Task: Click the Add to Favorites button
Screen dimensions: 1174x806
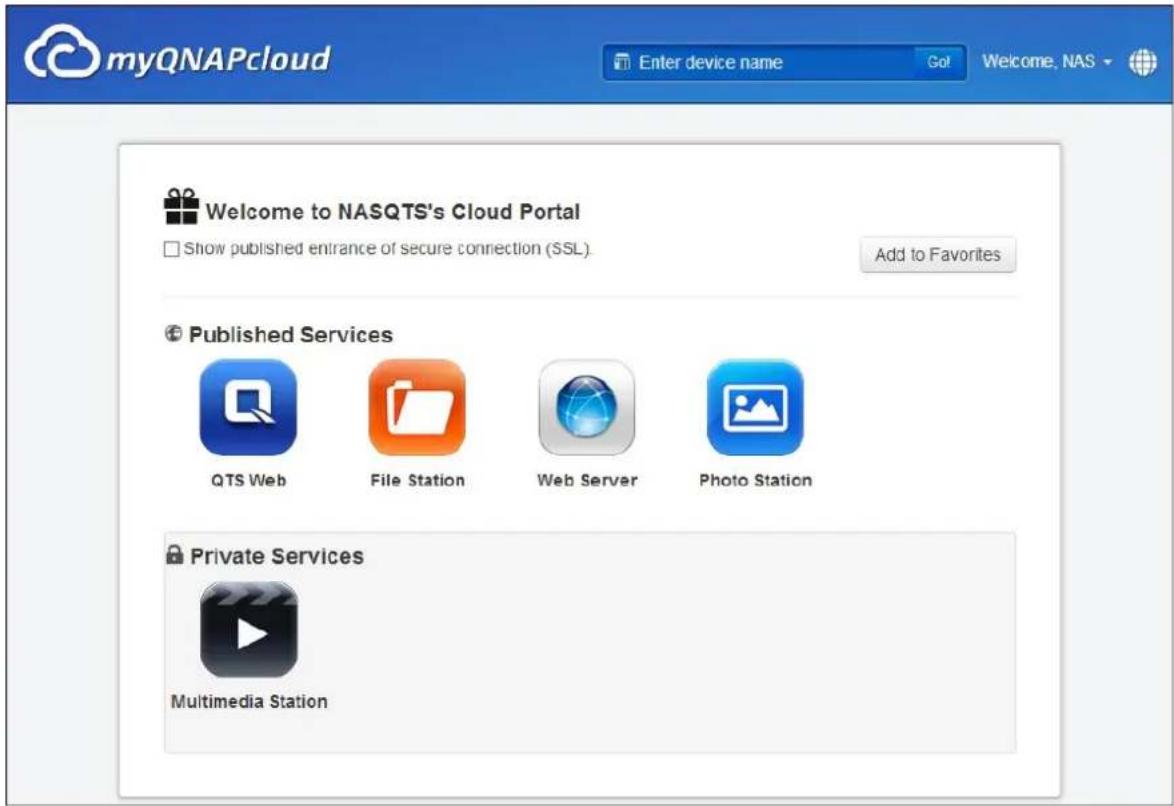Action: point(937,255)
